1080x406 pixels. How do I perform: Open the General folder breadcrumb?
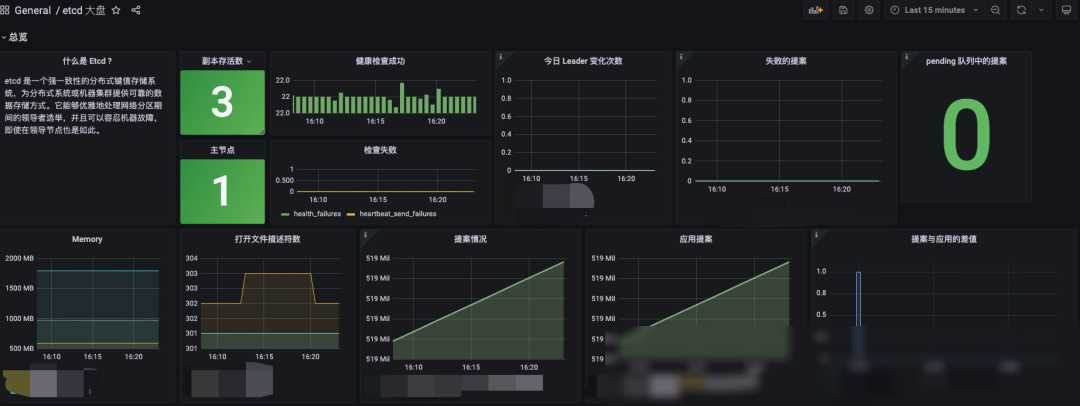click(32, 10)
